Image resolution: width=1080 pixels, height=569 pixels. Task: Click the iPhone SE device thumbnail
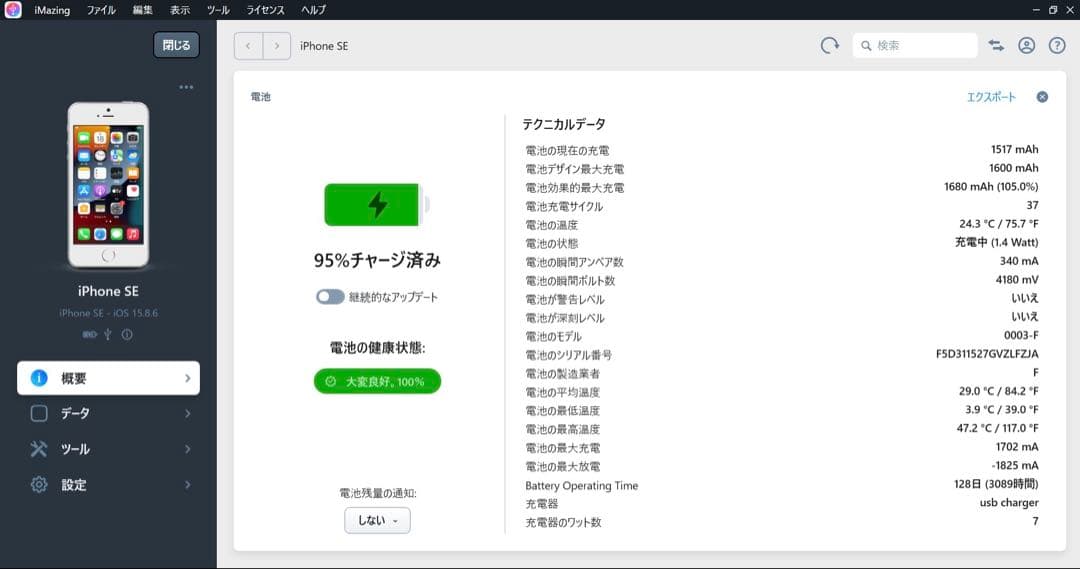108,185
